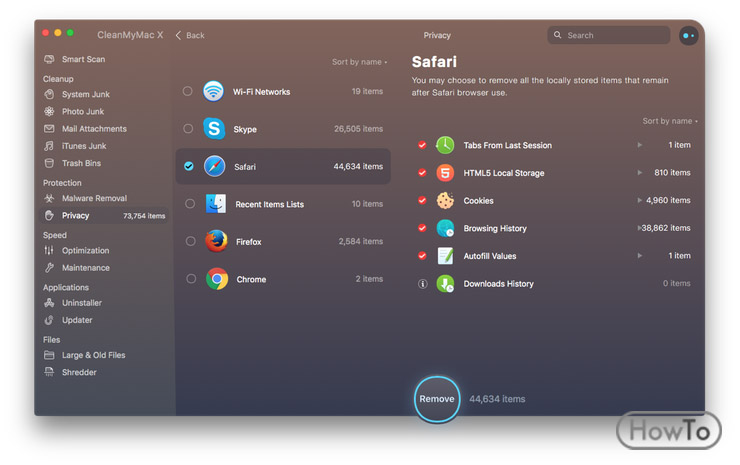740x465 pixels.
Task: Click the Firefox app icon
Action: [216, 241]
